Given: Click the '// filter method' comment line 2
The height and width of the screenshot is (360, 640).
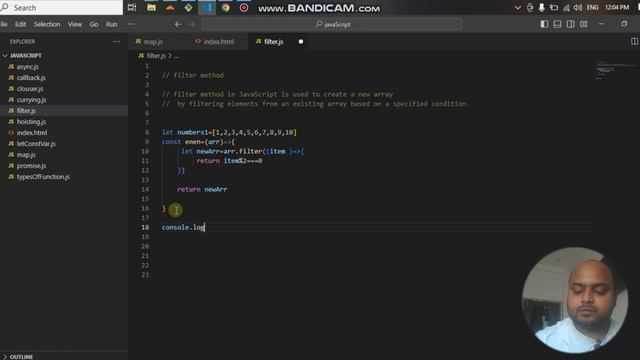Looking at the screenshot, I should point(193,76).
